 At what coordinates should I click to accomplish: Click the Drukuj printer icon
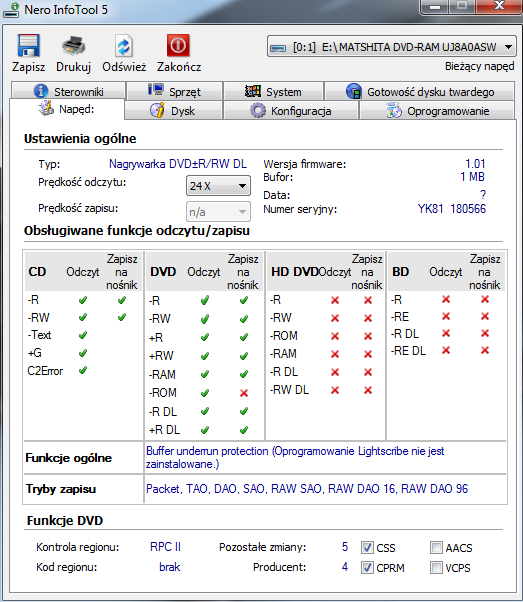[x=73, y=46]
